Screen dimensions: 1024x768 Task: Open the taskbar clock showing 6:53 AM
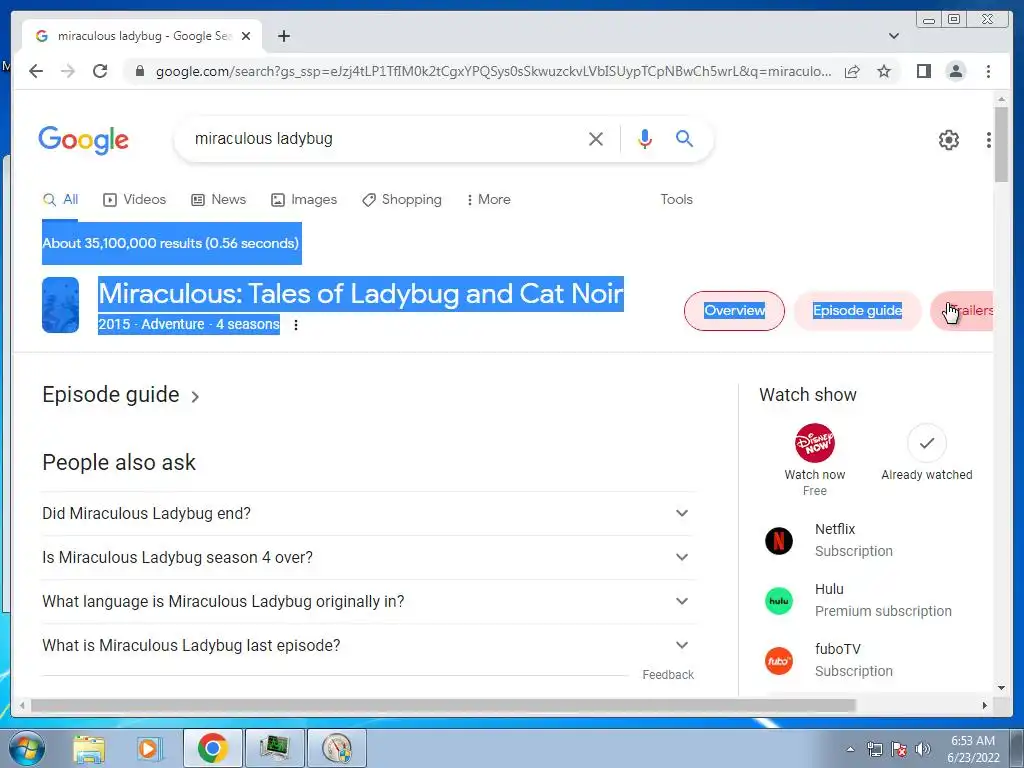[x=973, y=749]
